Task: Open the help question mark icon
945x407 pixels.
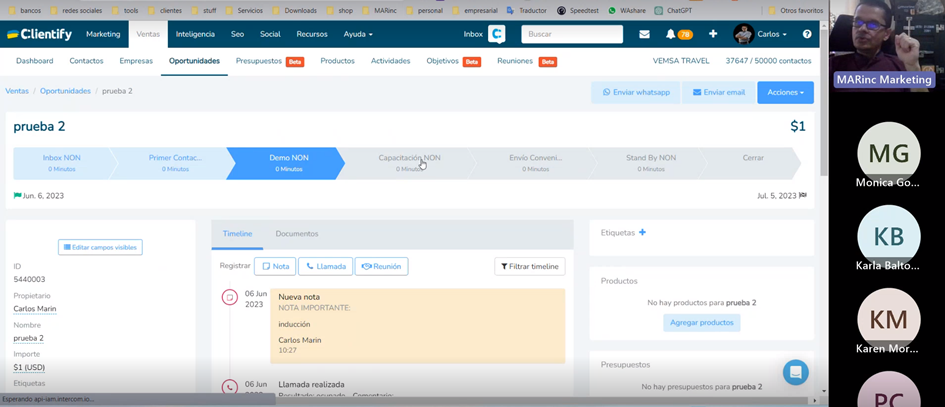Action: (x=807, y=34)
